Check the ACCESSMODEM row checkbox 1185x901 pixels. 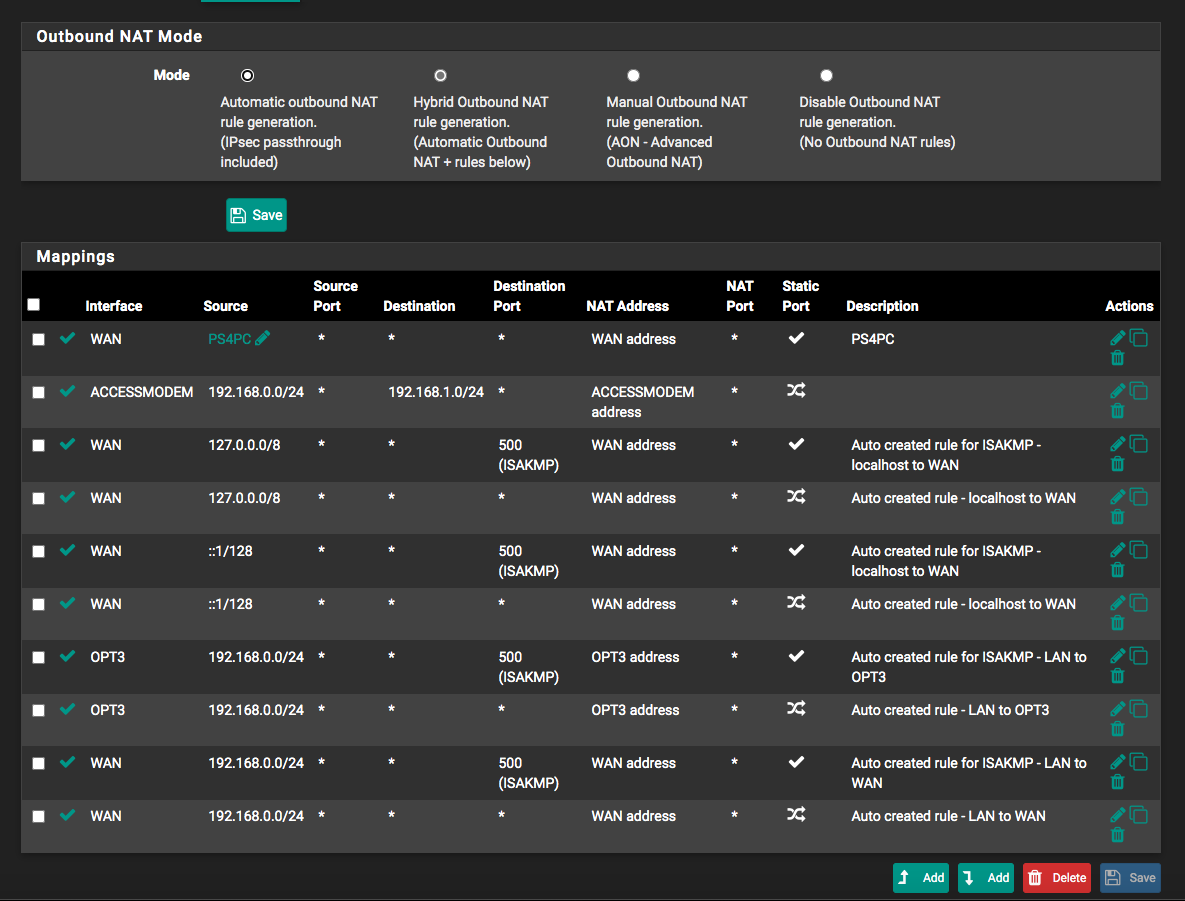coord(39,392)
